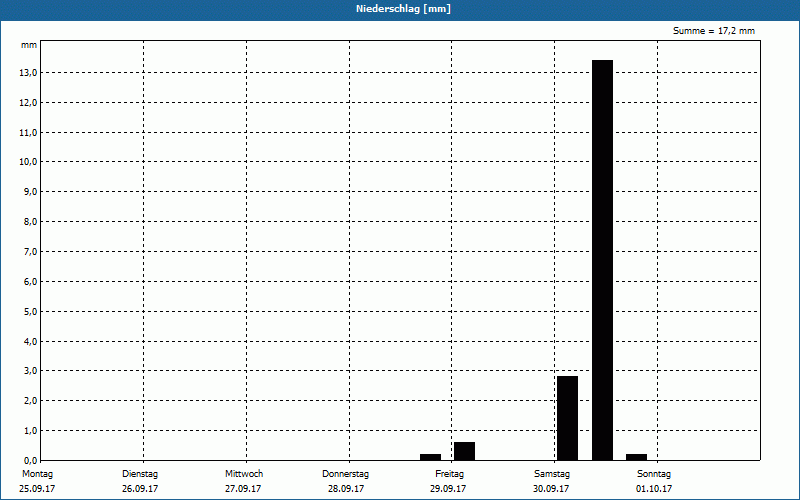Click the 3,0 y-axis value
Screen dimensions: 800x500
(x=30, y=371)
